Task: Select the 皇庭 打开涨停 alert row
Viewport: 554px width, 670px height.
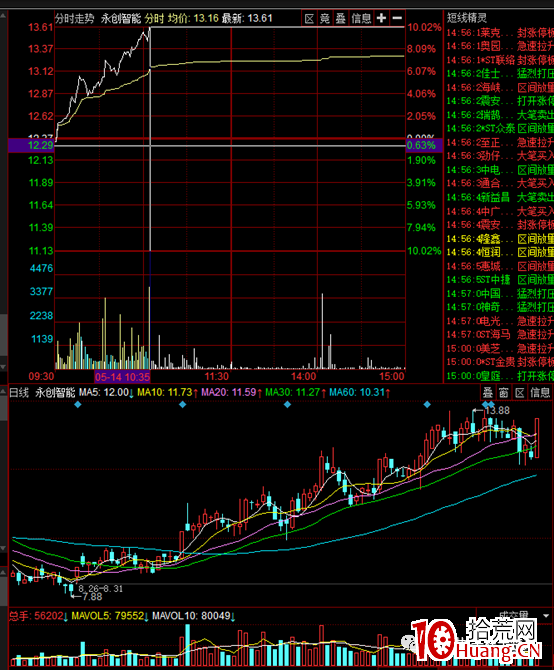Action: click(500, 376)
